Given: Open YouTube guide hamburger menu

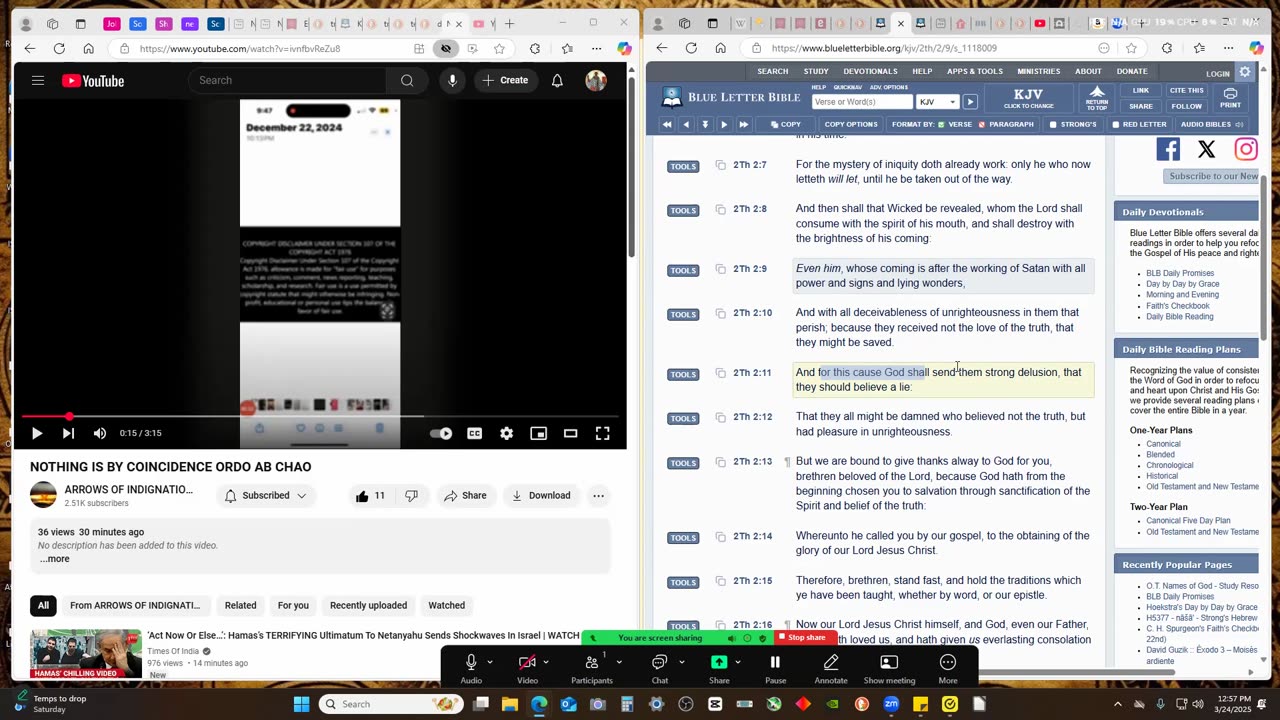Looking at the screenshot, I should [38, 81].
